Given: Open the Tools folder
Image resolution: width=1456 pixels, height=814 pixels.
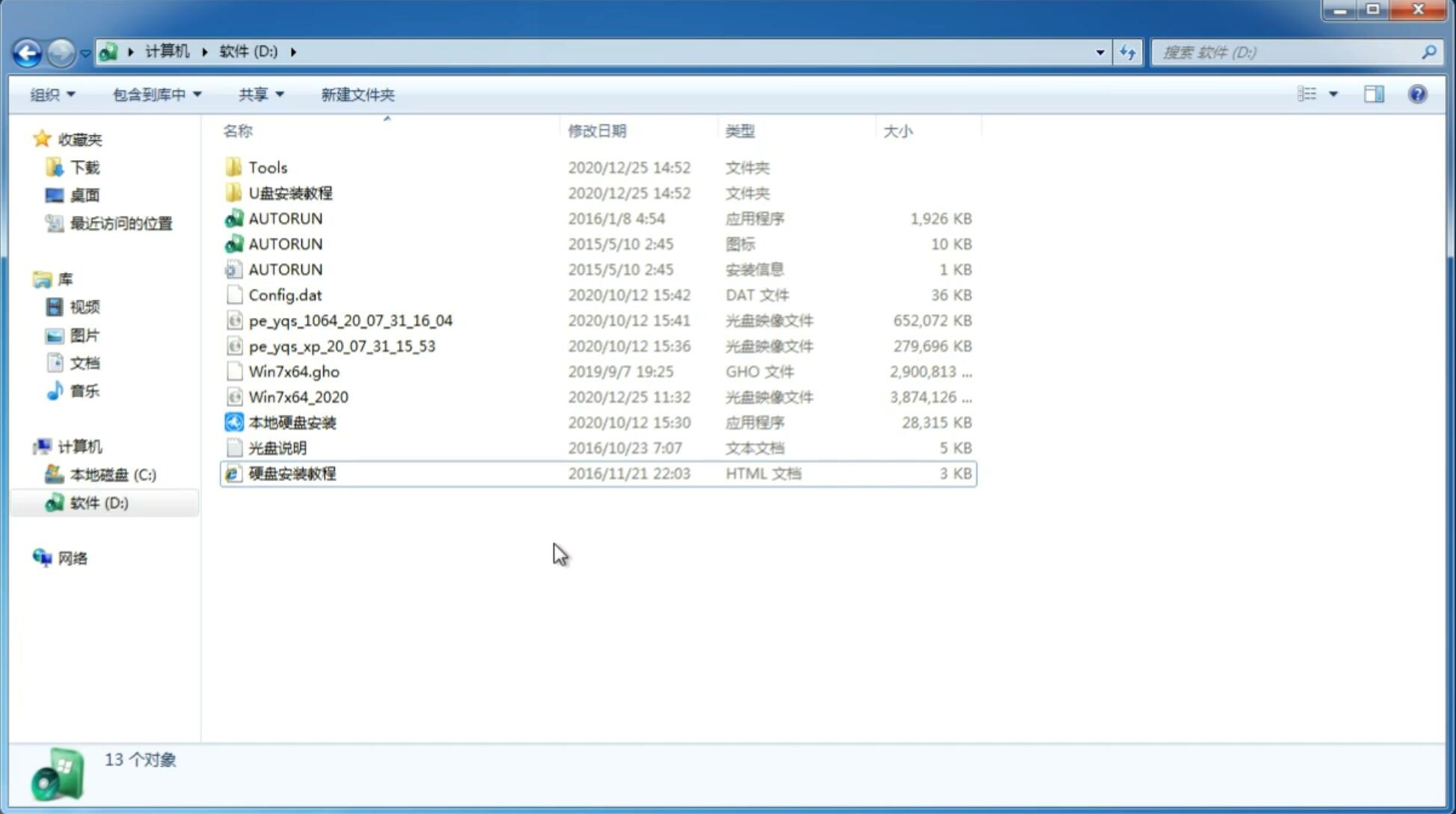Looking at the screenshot, I should (x=267, y=167).
